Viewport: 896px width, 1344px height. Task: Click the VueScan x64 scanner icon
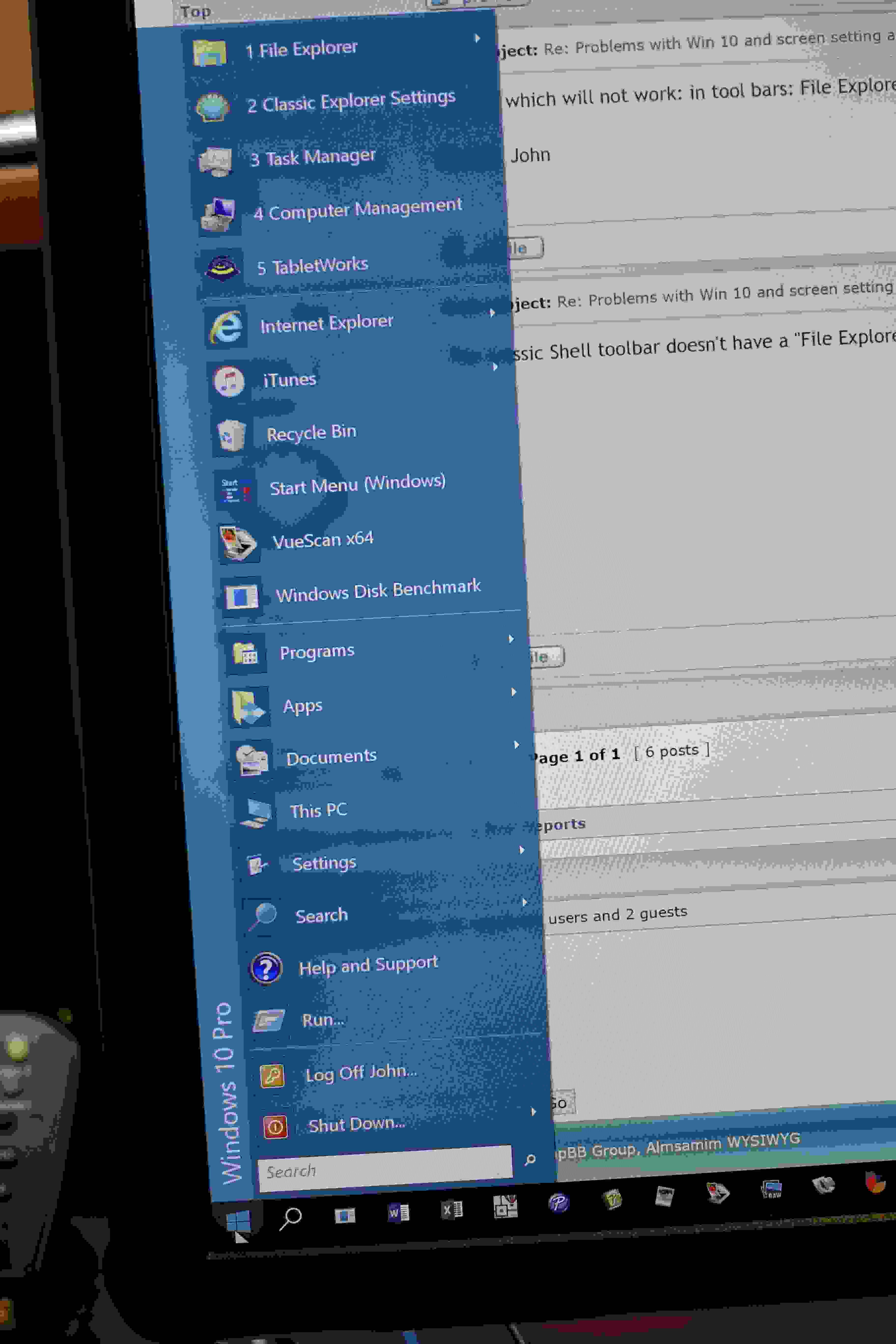pyautogui.click(x=238, y=543)
